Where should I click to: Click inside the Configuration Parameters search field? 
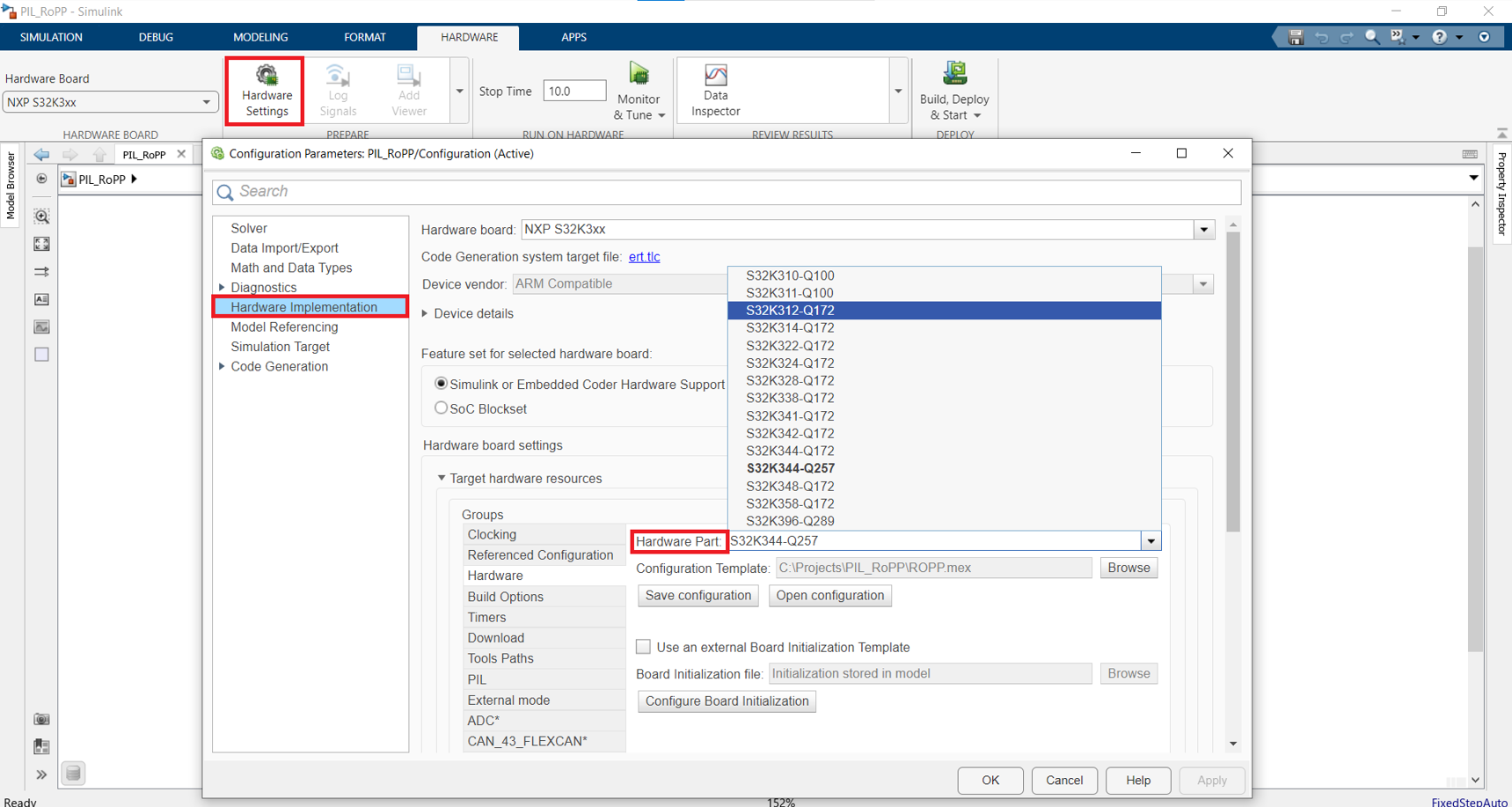click(x=616, y=192)
